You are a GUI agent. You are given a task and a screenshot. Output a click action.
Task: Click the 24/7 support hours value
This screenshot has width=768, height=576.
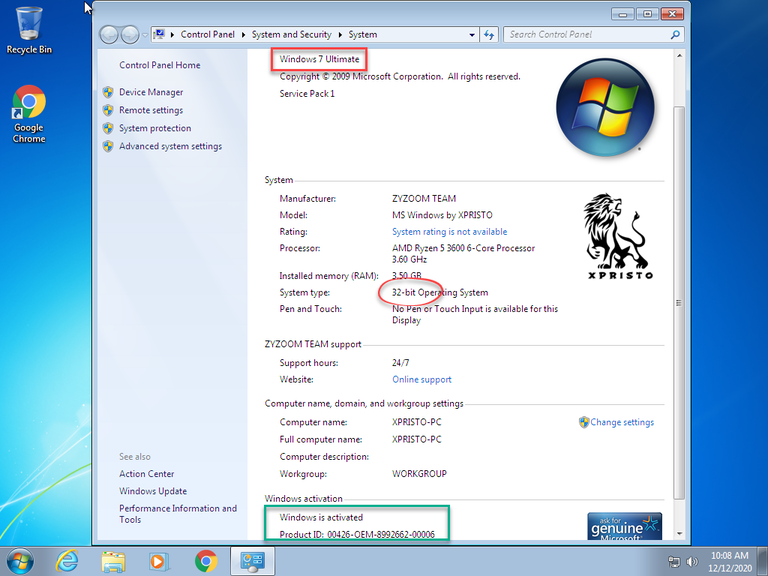[x=401, y=363]
